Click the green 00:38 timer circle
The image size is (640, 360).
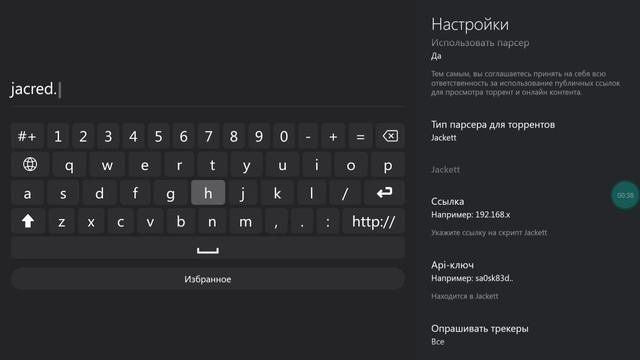click(625, 195)
